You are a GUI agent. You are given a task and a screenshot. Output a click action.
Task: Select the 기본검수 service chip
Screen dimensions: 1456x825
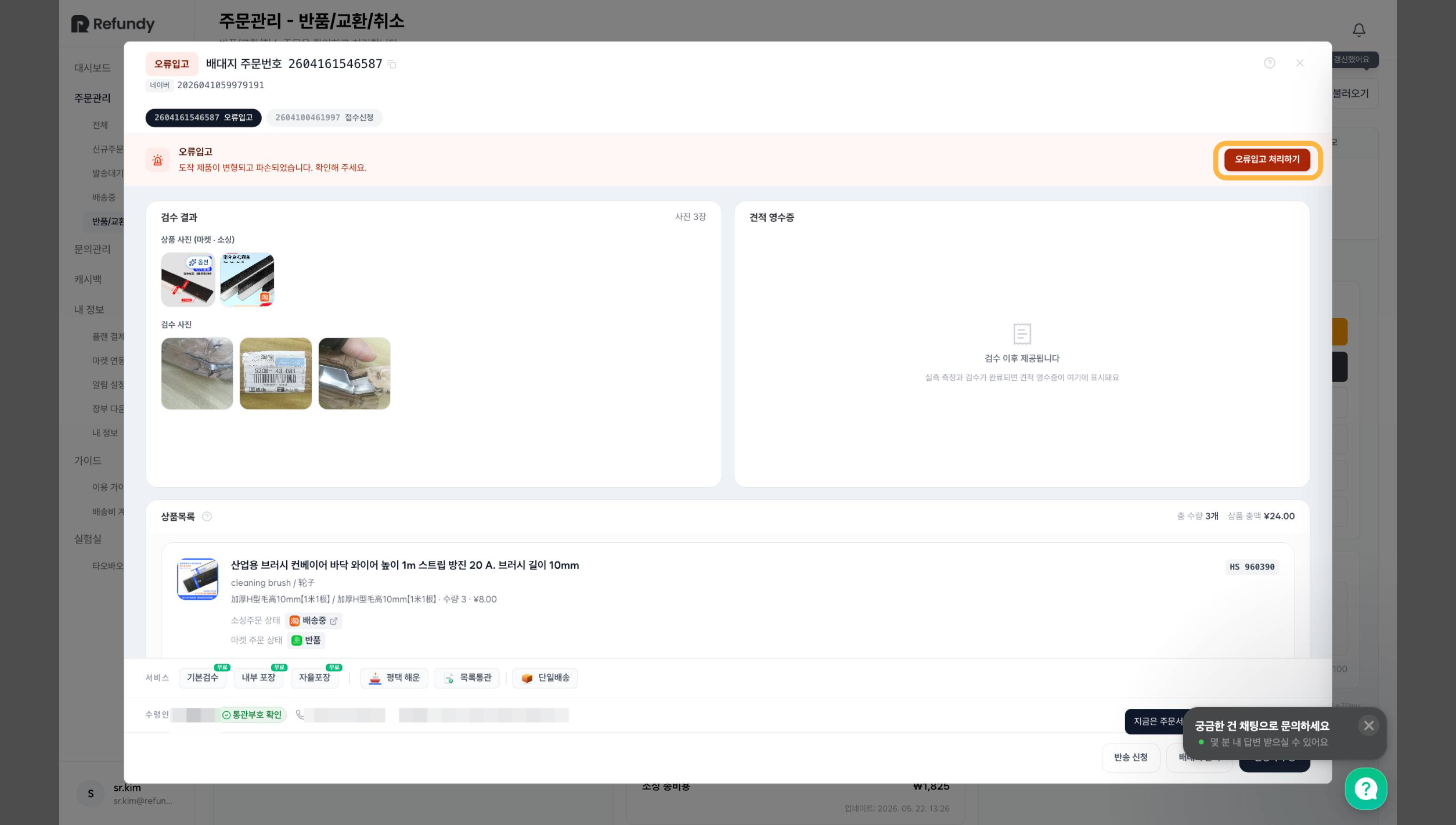(203, 678)
